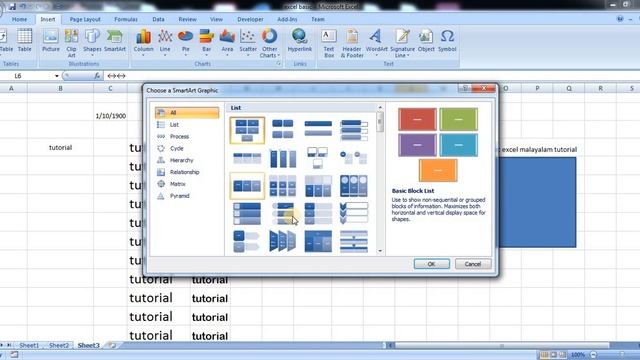Image resolution: width=640 pixels, height=360 pixels.
Task: Select the Hierarchy SmartArt category
Action: [187, 160]
